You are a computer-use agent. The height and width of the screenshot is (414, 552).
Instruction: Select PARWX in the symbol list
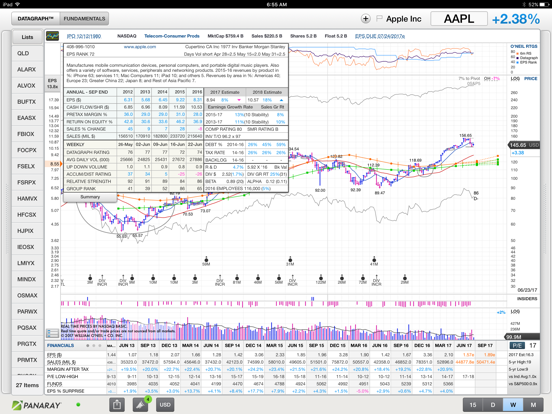point(27,312)
